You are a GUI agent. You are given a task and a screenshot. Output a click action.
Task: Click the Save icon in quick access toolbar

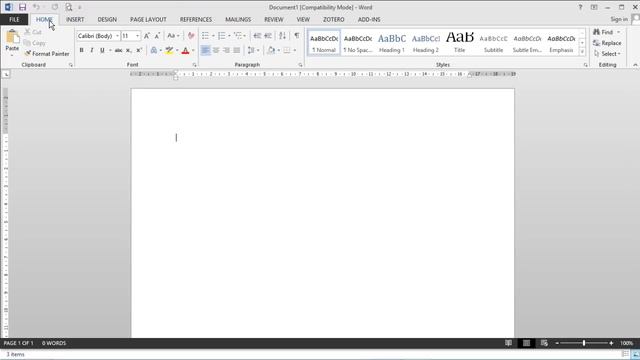coord(22,7)
